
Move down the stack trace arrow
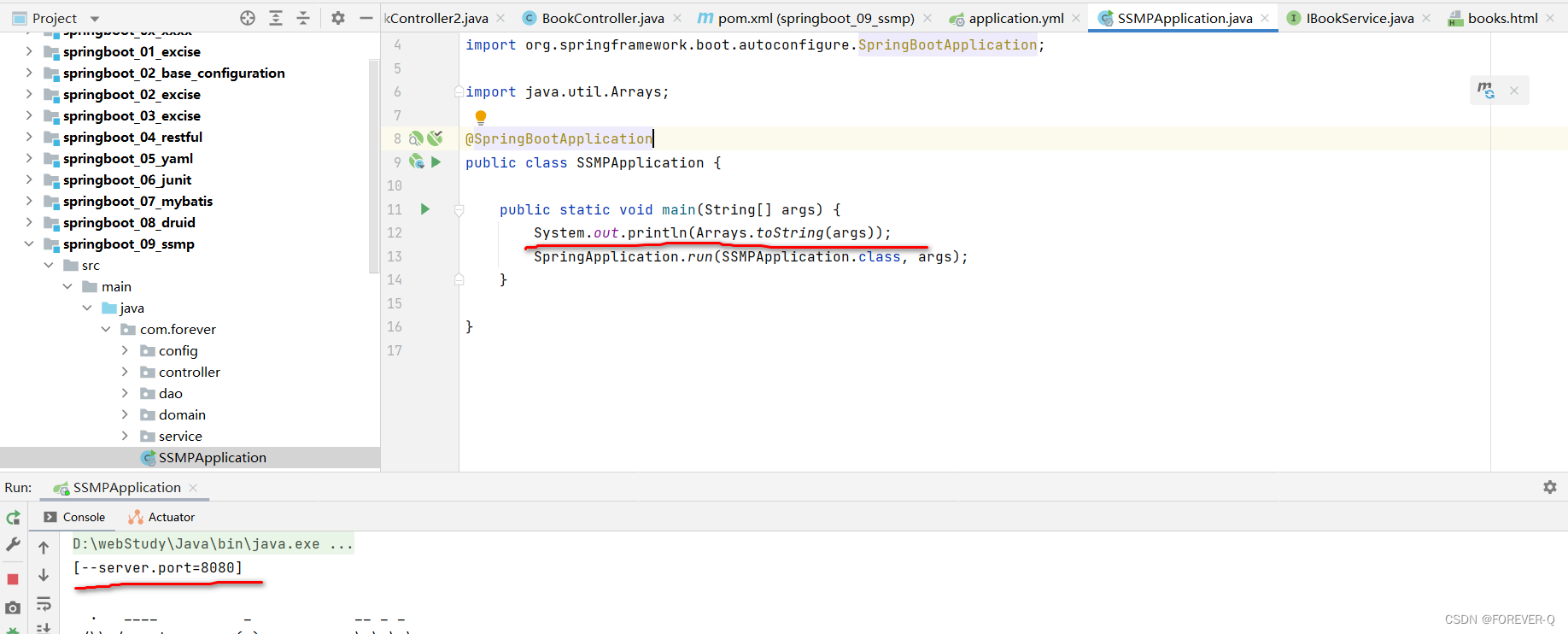44,576
